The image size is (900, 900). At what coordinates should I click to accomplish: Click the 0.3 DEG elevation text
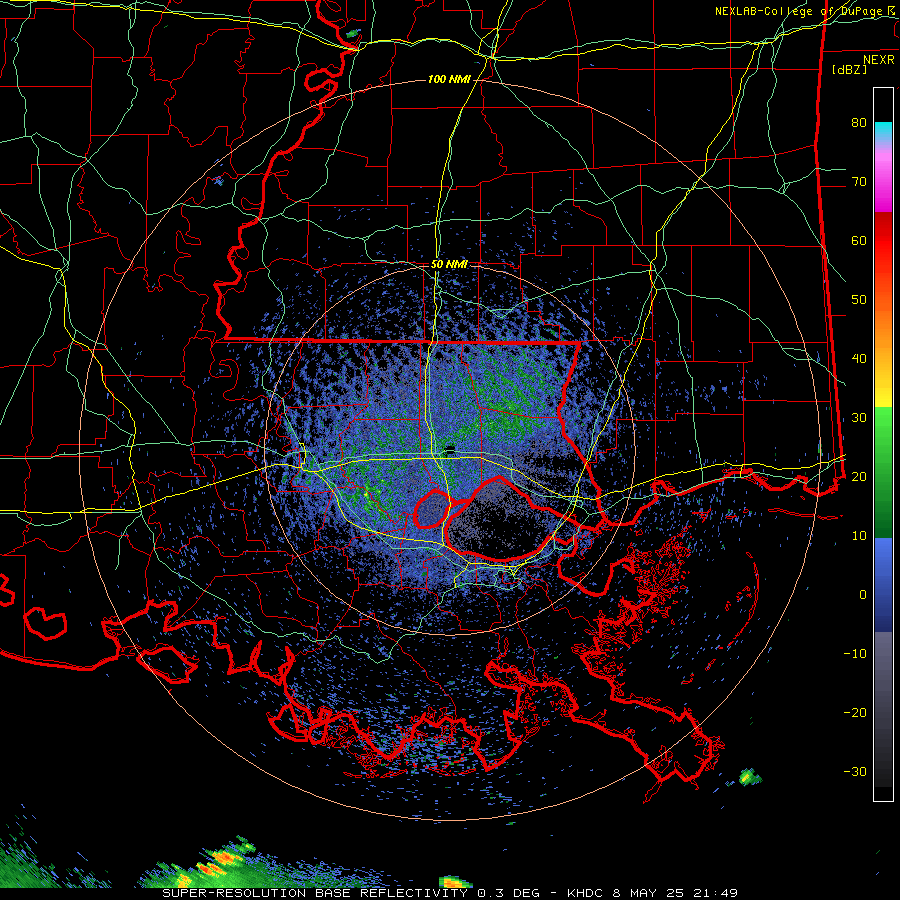pos(509,893)
